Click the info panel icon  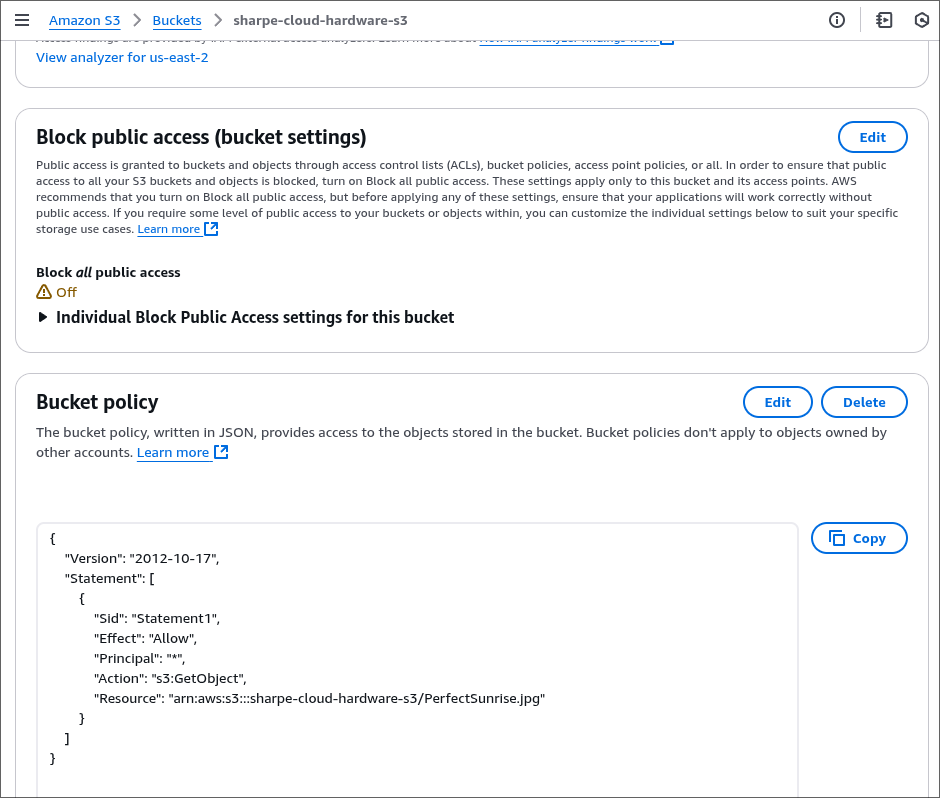pyautogui.click(x=837, y=20)
